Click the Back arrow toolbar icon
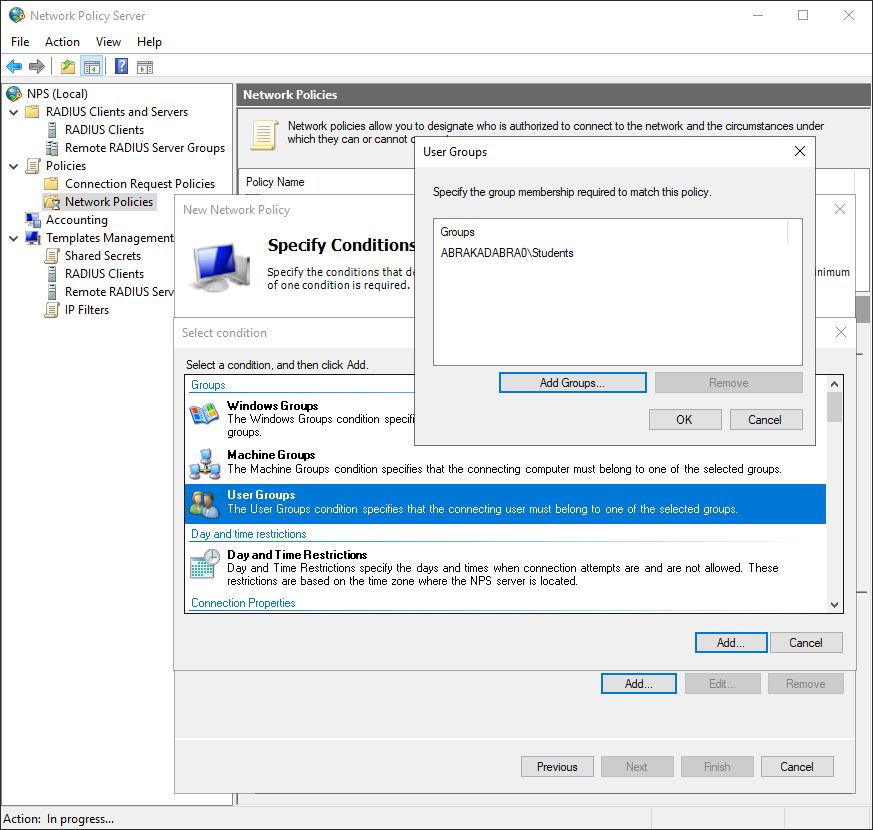 14,67
